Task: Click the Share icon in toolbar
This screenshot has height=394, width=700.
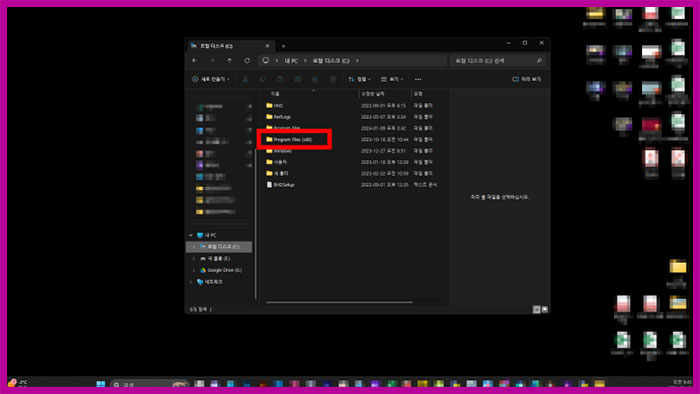Action: tap(315, 79)
